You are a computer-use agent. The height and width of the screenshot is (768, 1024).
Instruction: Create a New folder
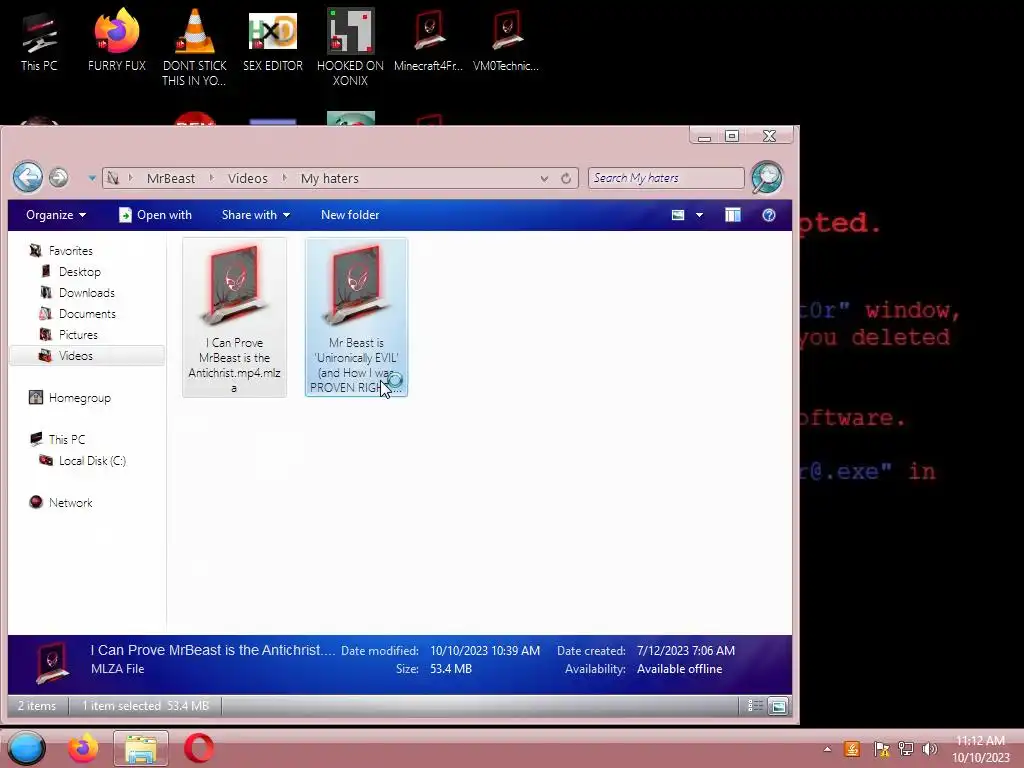[x=350, y=215]
